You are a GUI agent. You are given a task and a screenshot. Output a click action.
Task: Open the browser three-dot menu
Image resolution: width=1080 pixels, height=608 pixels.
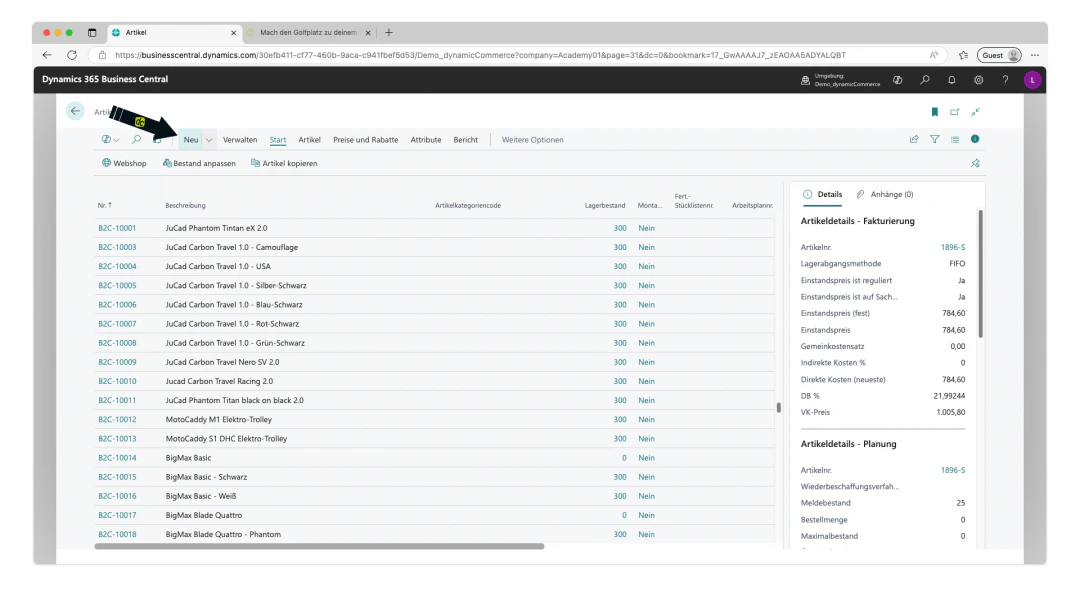point(1035,55)
